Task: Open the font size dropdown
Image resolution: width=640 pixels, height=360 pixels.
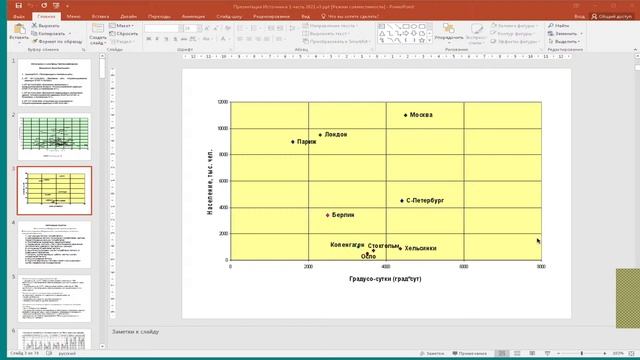Action: coord(199,28)
